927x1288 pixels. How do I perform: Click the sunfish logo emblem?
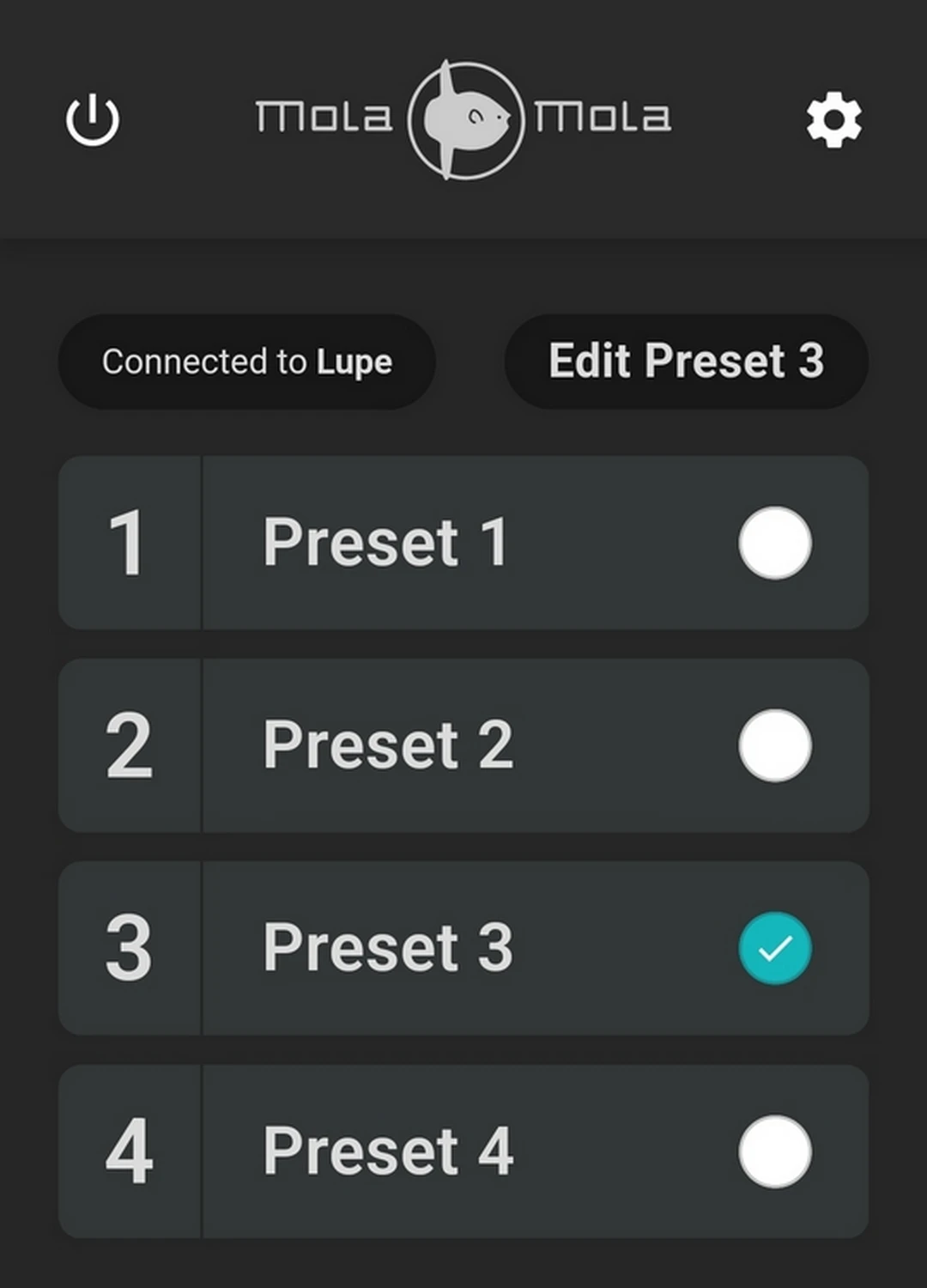(465, 119)
